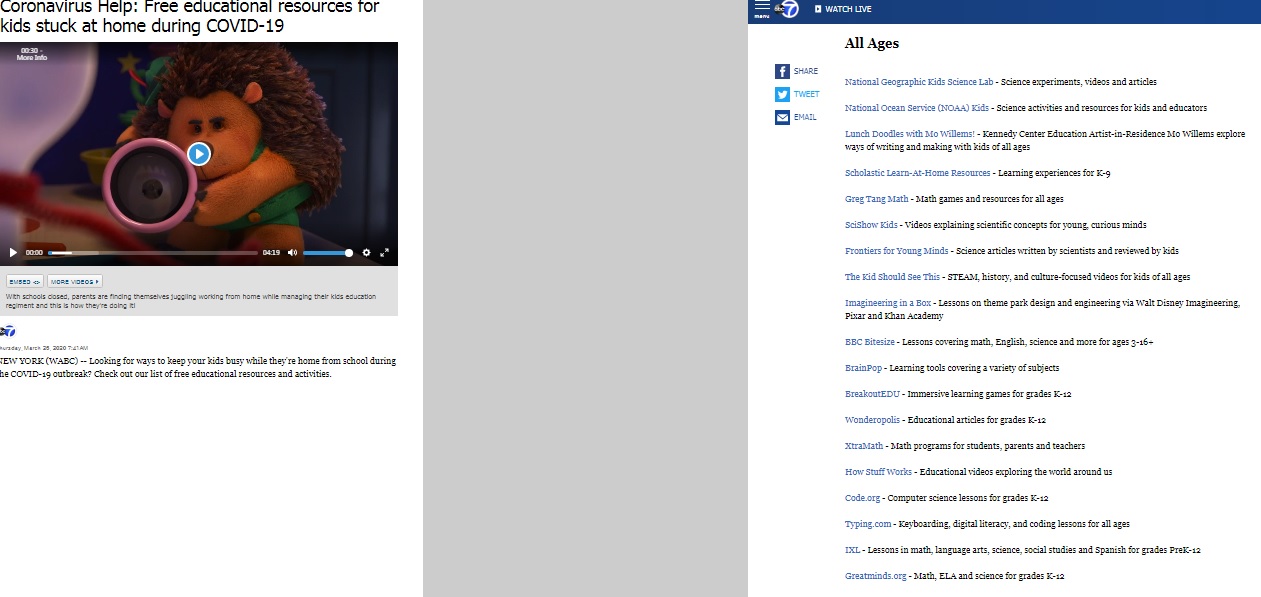Open the National Geographic Kids Science Lab link
The image size is (1261, 597).
pos(919,82)
